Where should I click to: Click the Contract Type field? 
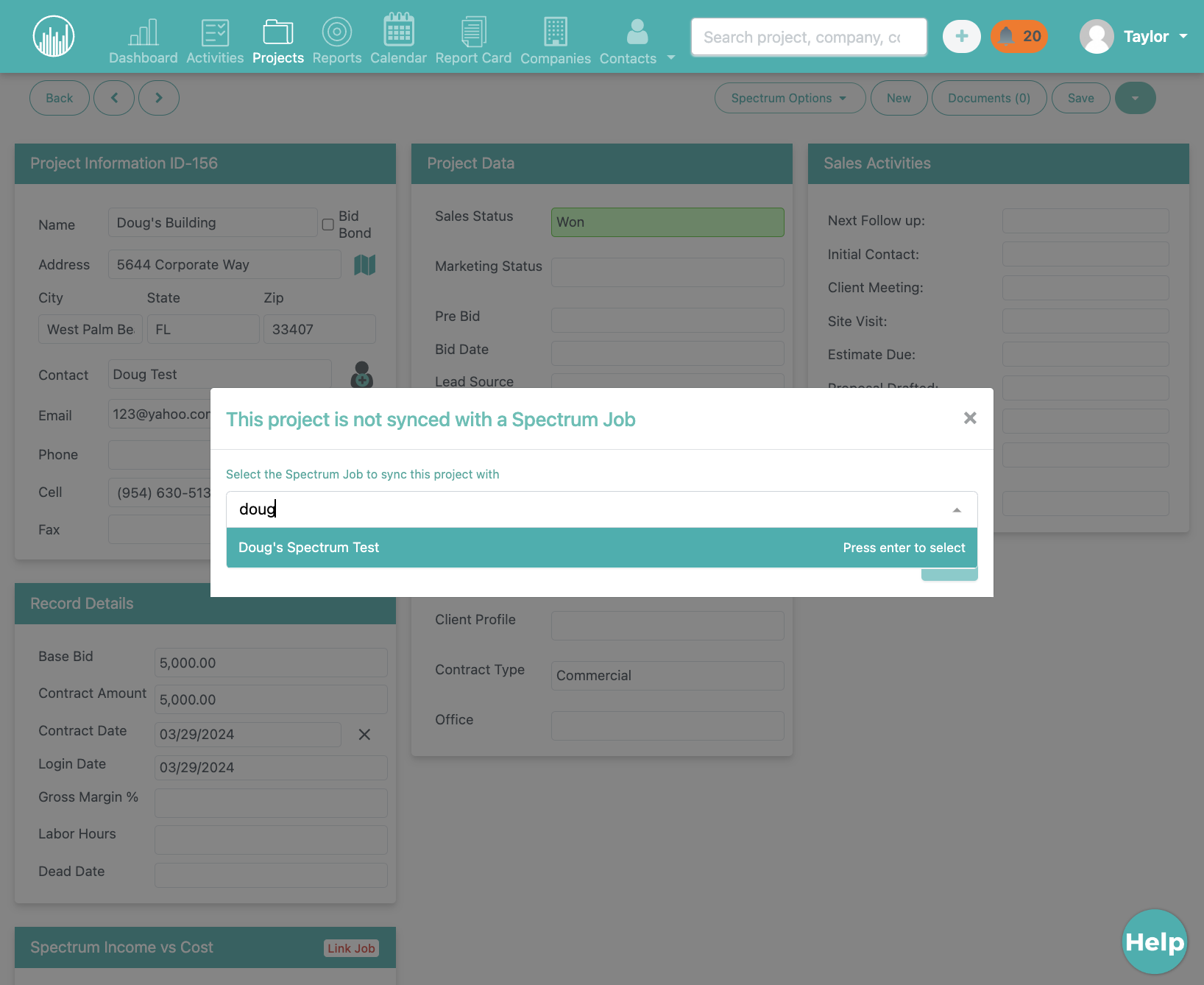click(x=667, y=676)
